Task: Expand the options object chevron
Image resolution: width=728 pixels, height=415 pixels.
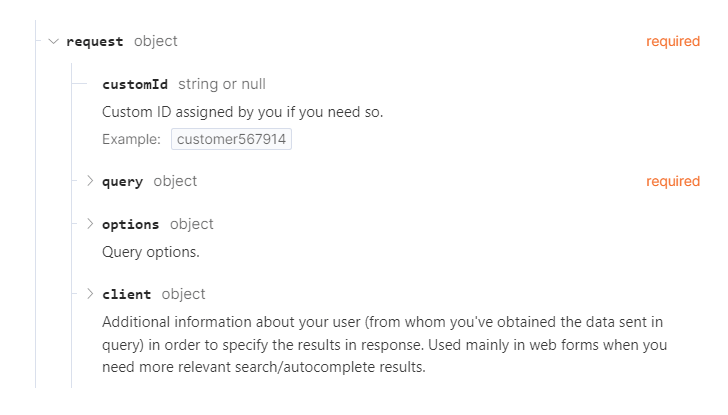Action: (x=90, y=224)
